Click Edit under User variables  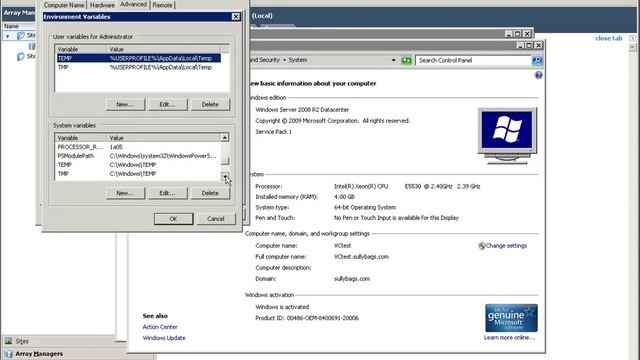click(167, 104)
